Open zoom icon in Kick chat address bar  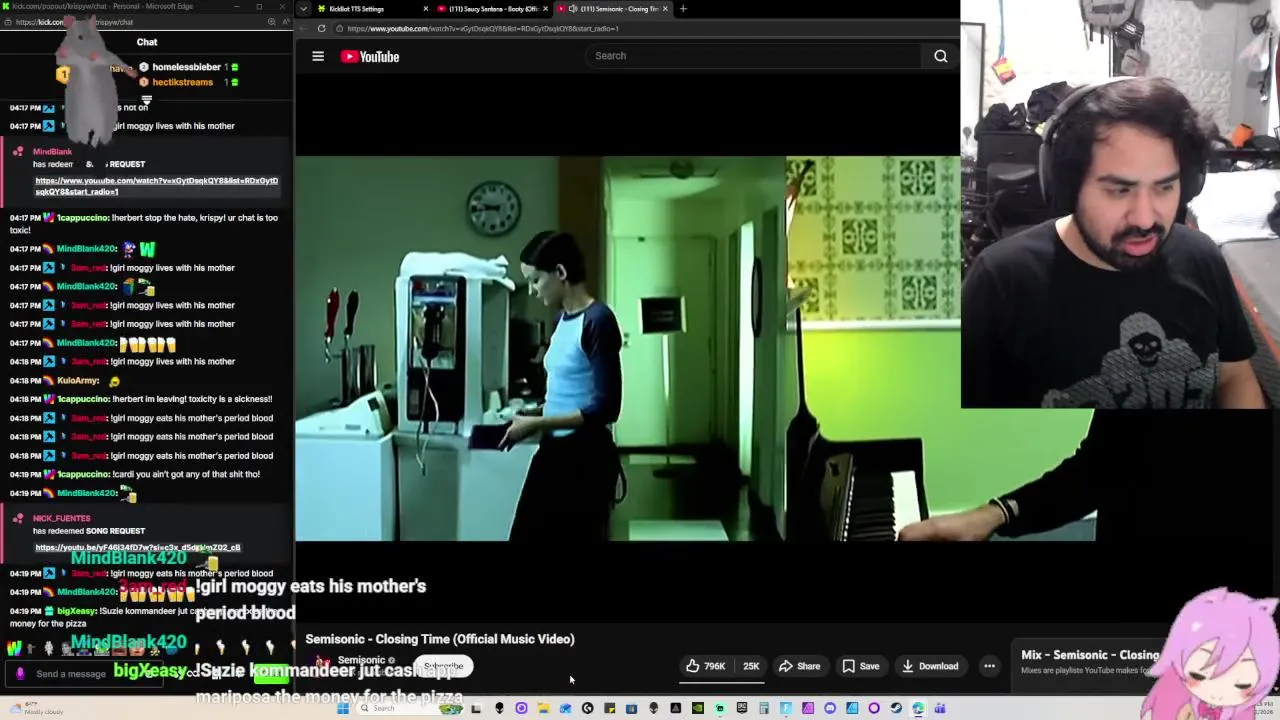[271, 22]
